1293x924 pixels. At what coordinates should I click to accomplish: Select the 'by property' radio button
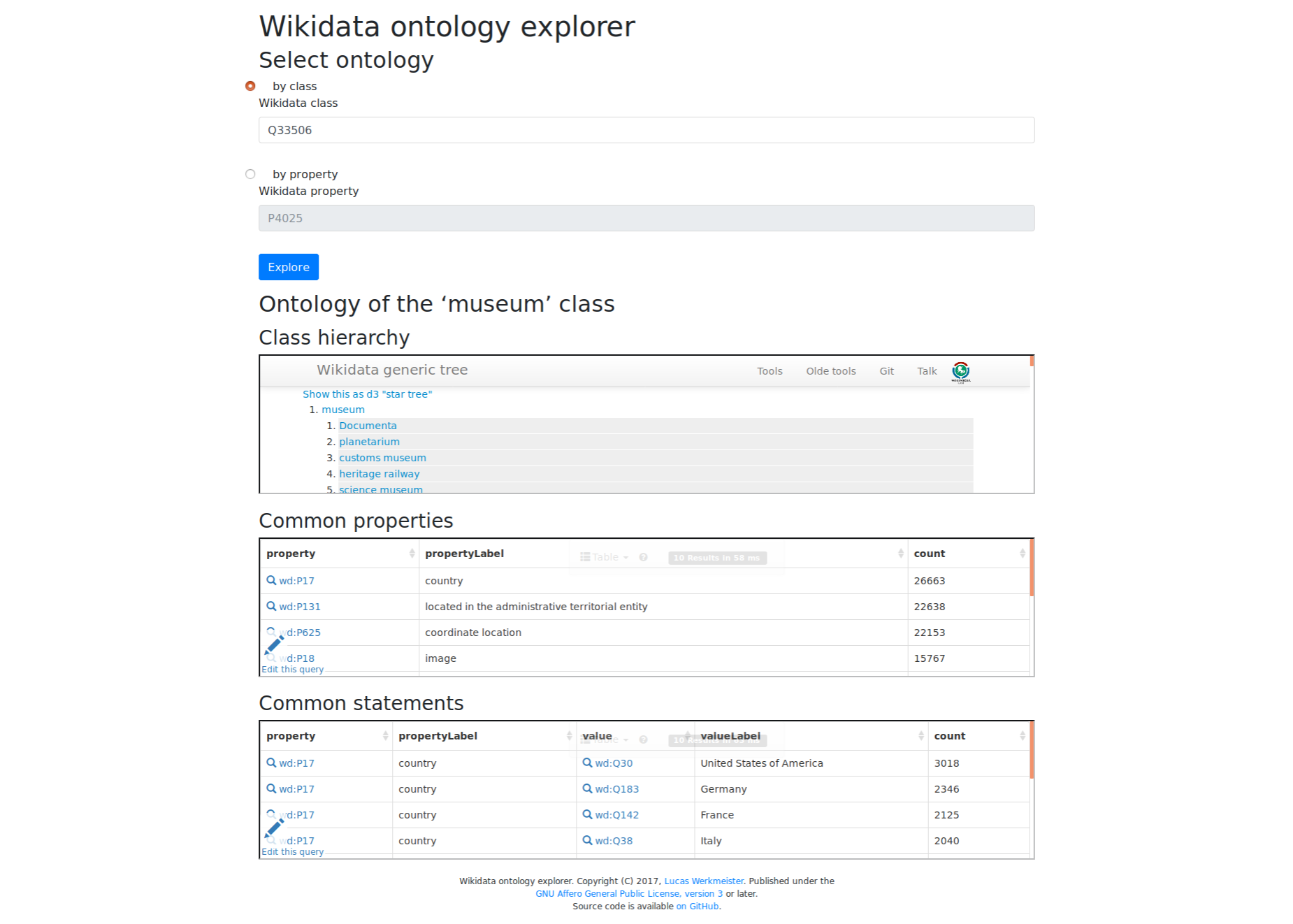pyautogui.click(x=250, y=174)
